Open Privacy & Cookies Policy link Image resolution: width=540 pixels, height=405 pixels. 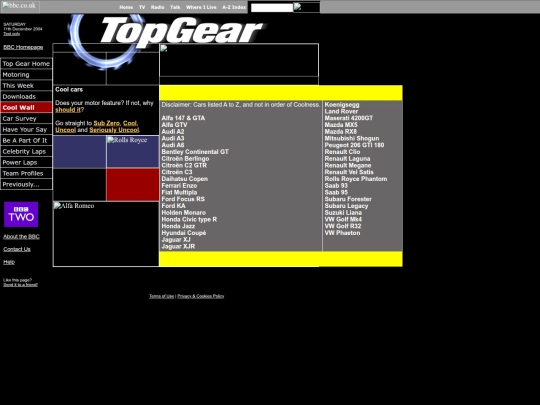click(x=201, y=296)
